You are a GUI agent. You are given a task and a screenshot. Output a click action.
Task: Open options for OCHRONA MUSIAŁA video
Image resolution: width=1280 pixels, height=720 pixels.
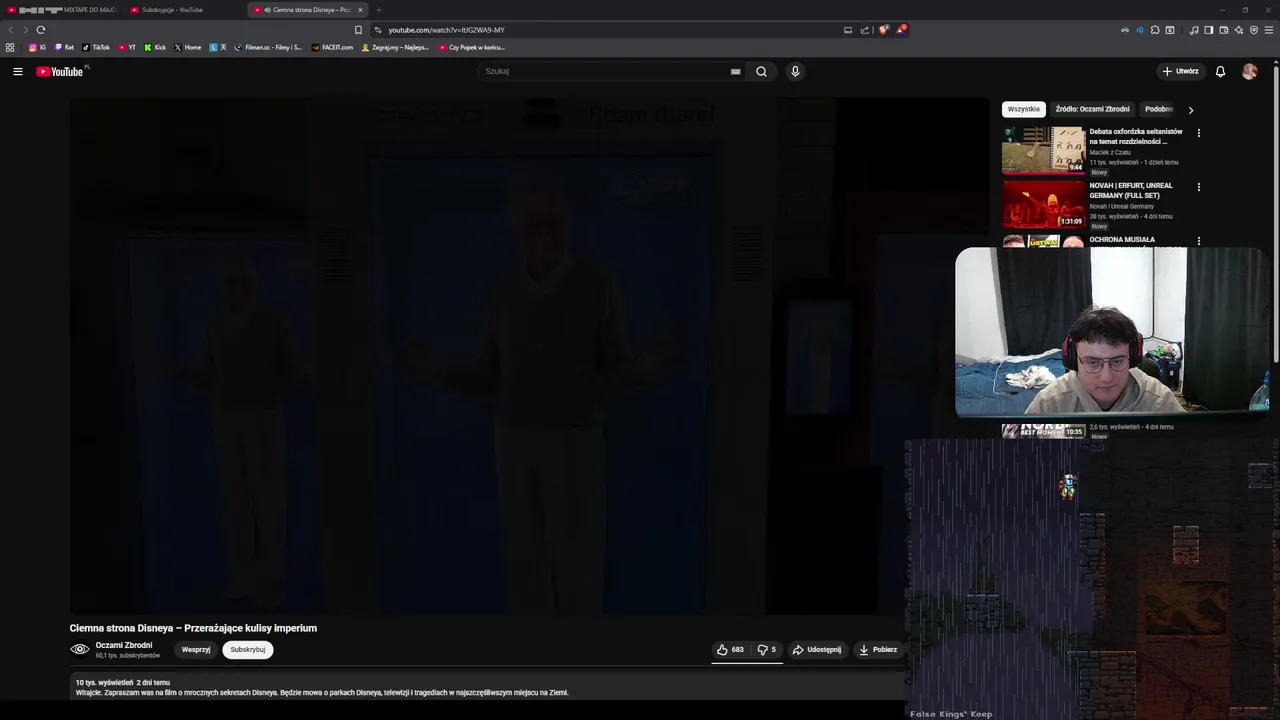1198,241
